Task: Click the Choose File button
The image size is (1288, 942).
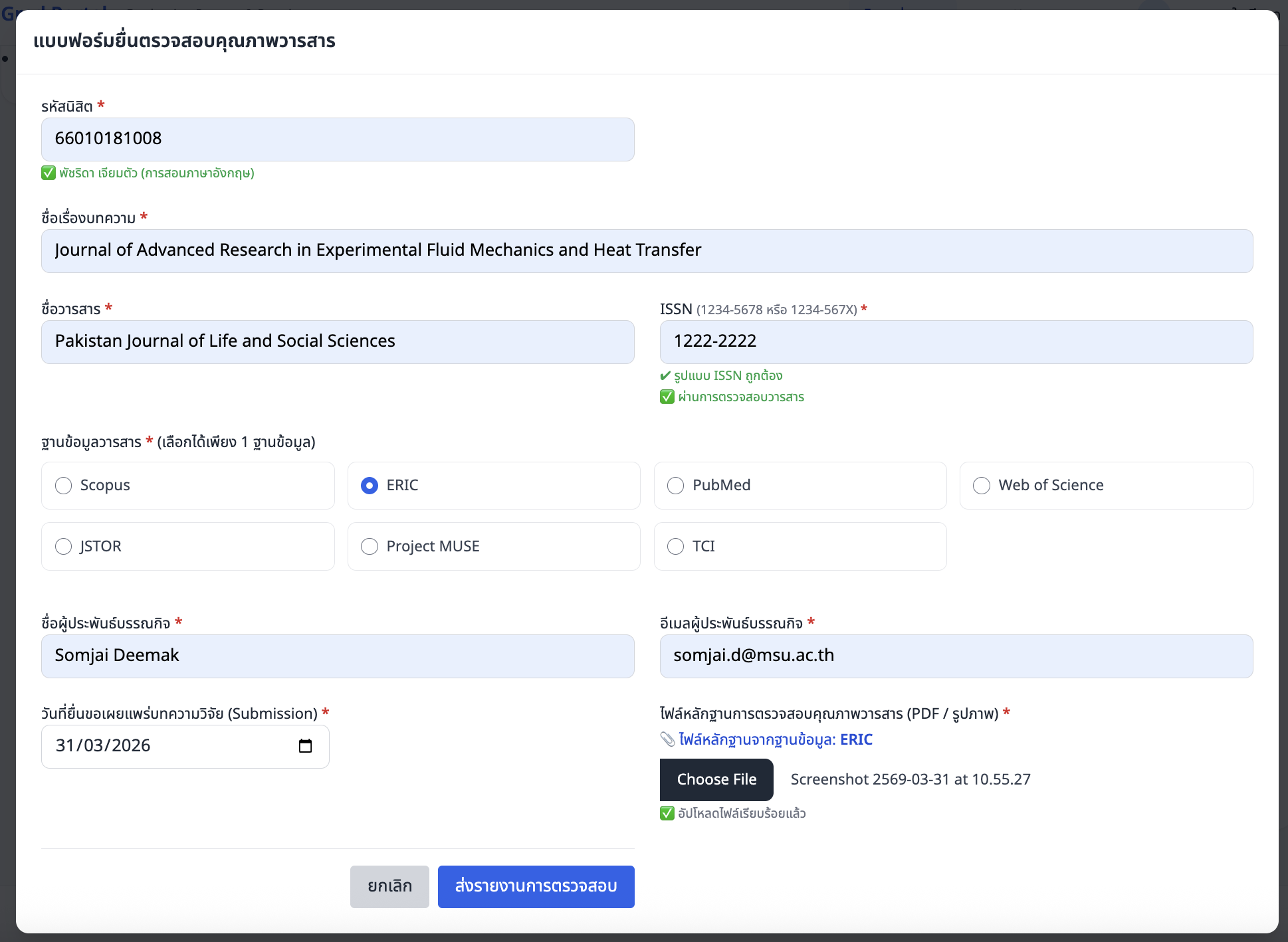Action: coord(716,779)
